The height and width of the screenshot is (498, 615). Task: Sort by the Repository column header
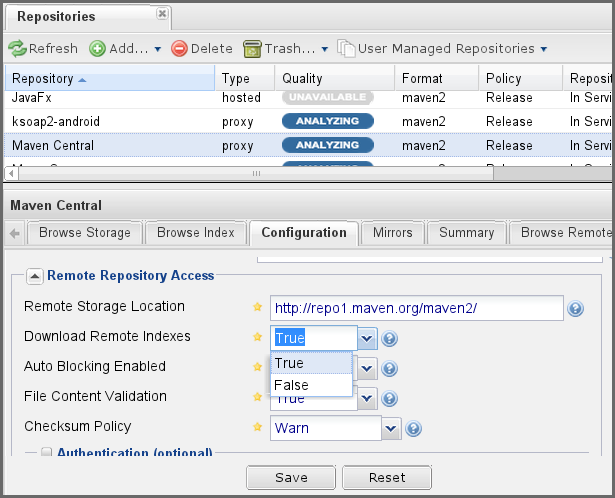pos(109,78)
